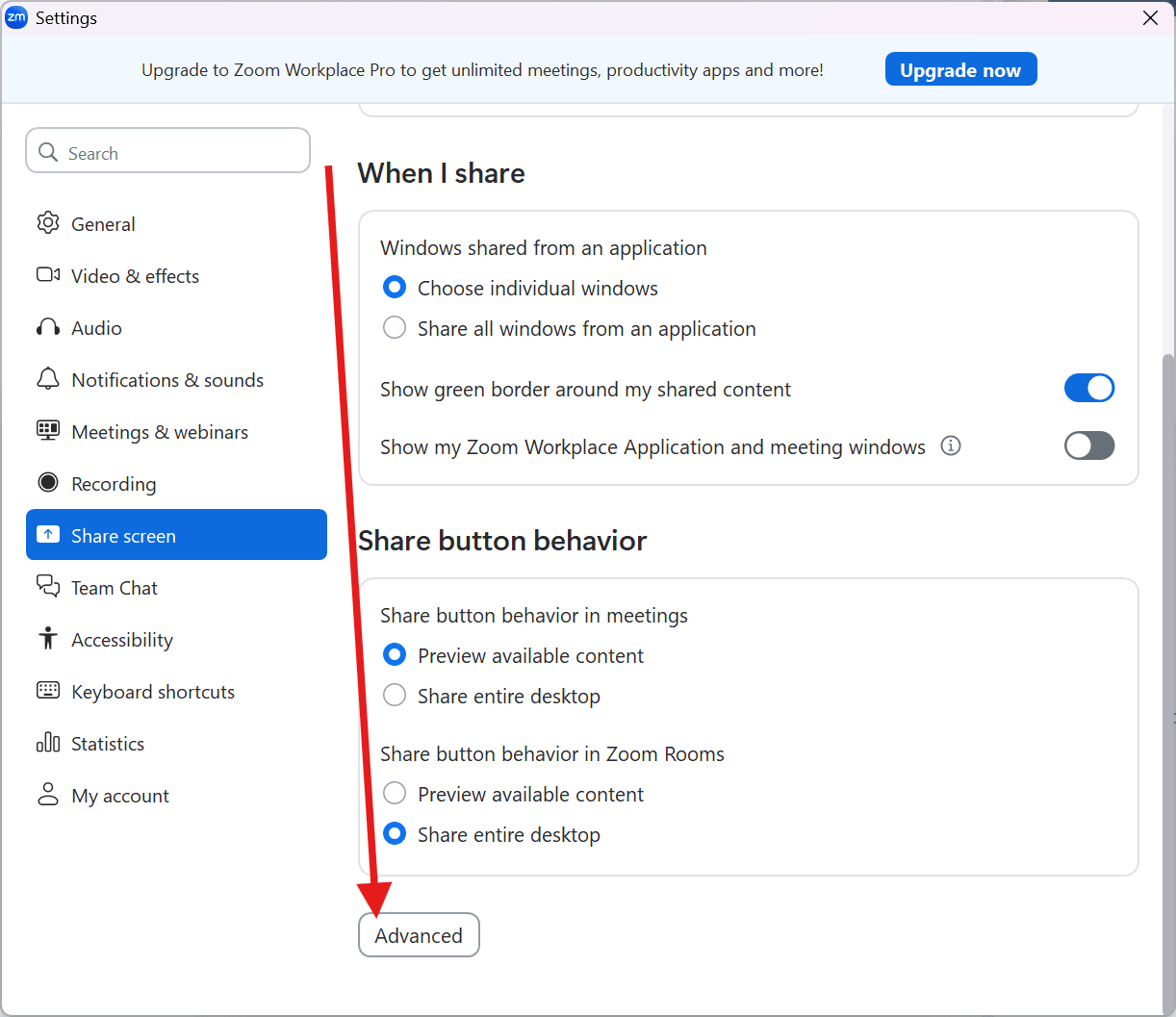
Task: Disable green border around shared content
Action: coord(1088,388)
